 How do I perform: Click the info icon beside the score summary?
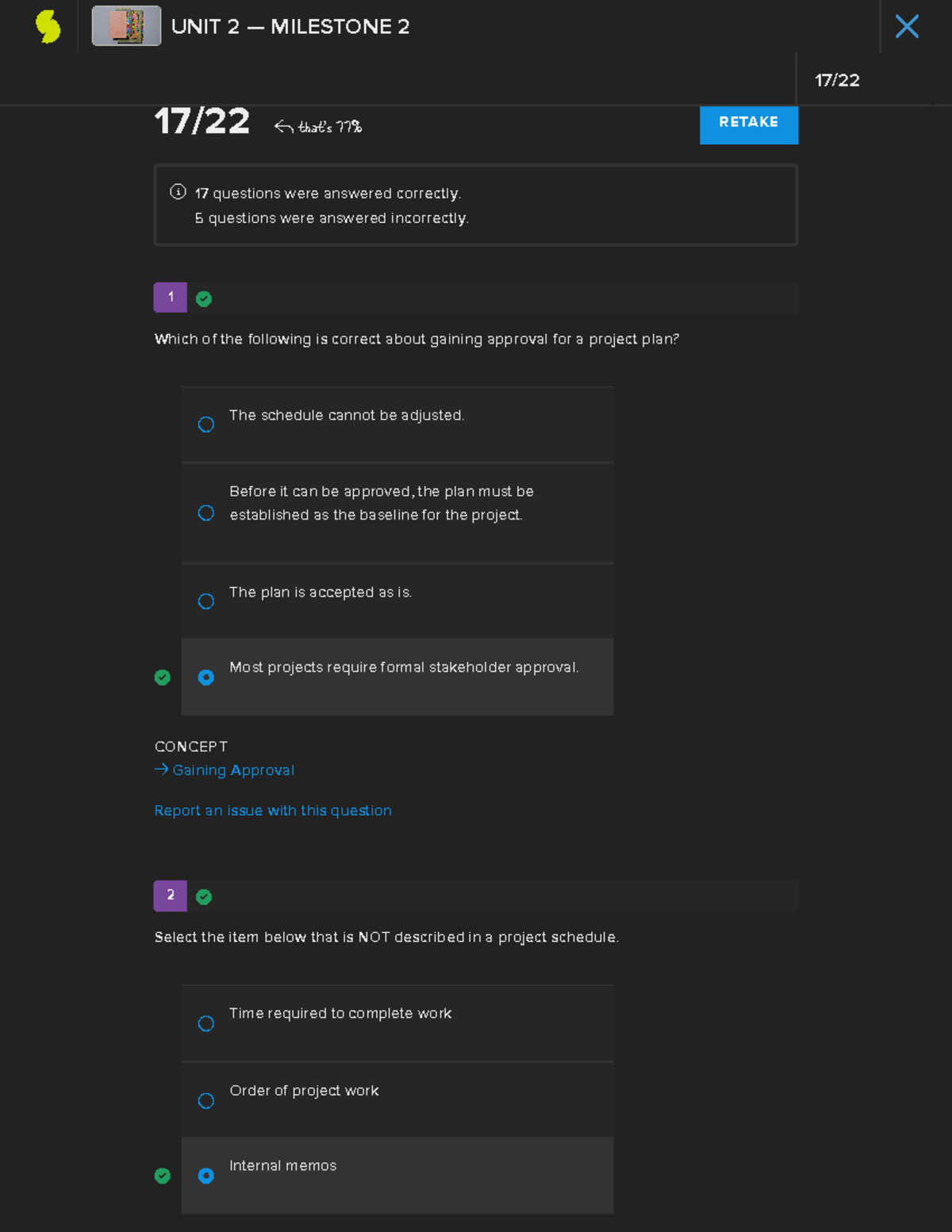click(176, 190)
